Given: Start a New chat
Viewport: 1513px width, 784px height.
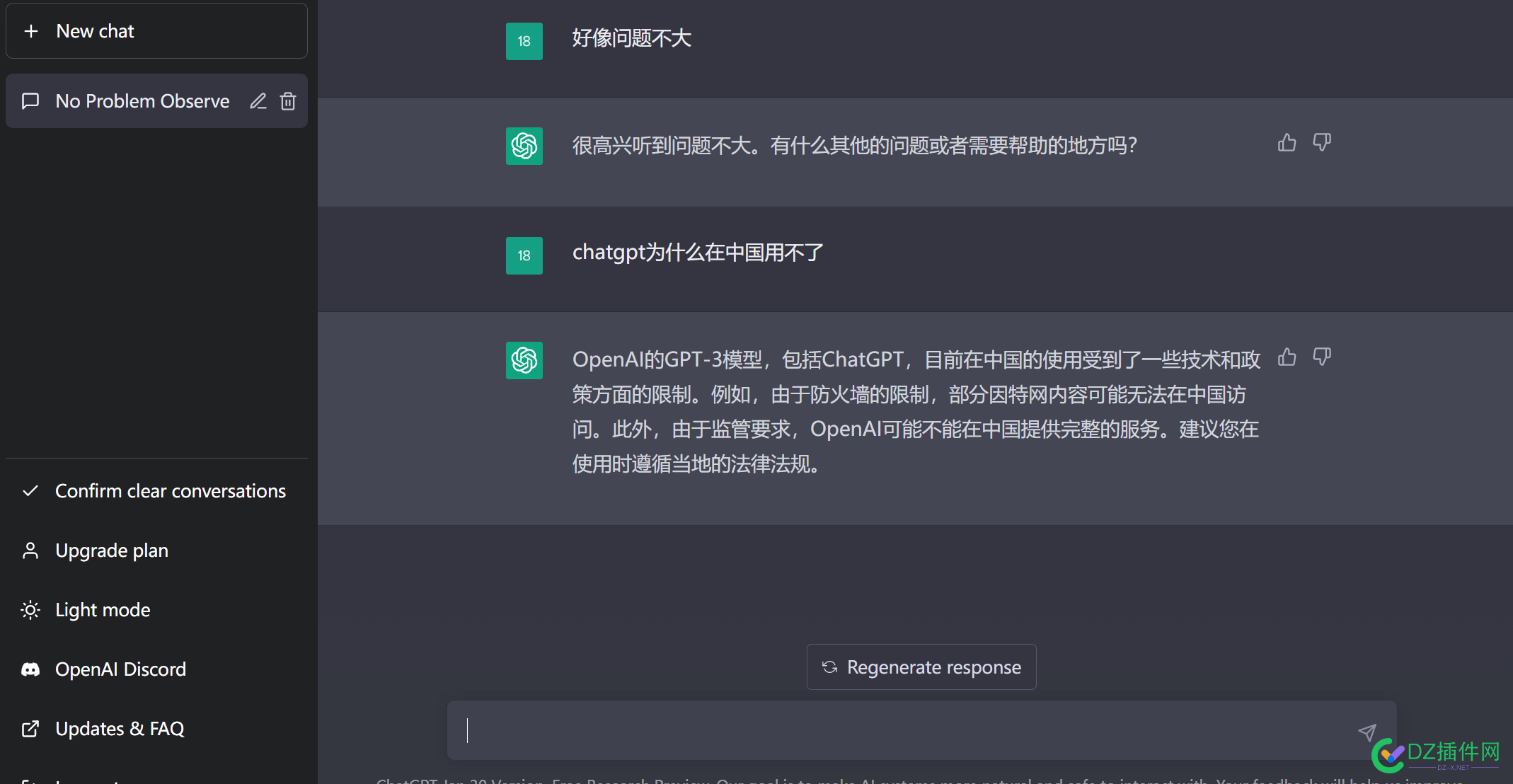Looking at the screenshot, I should click(x=156, y=31).
